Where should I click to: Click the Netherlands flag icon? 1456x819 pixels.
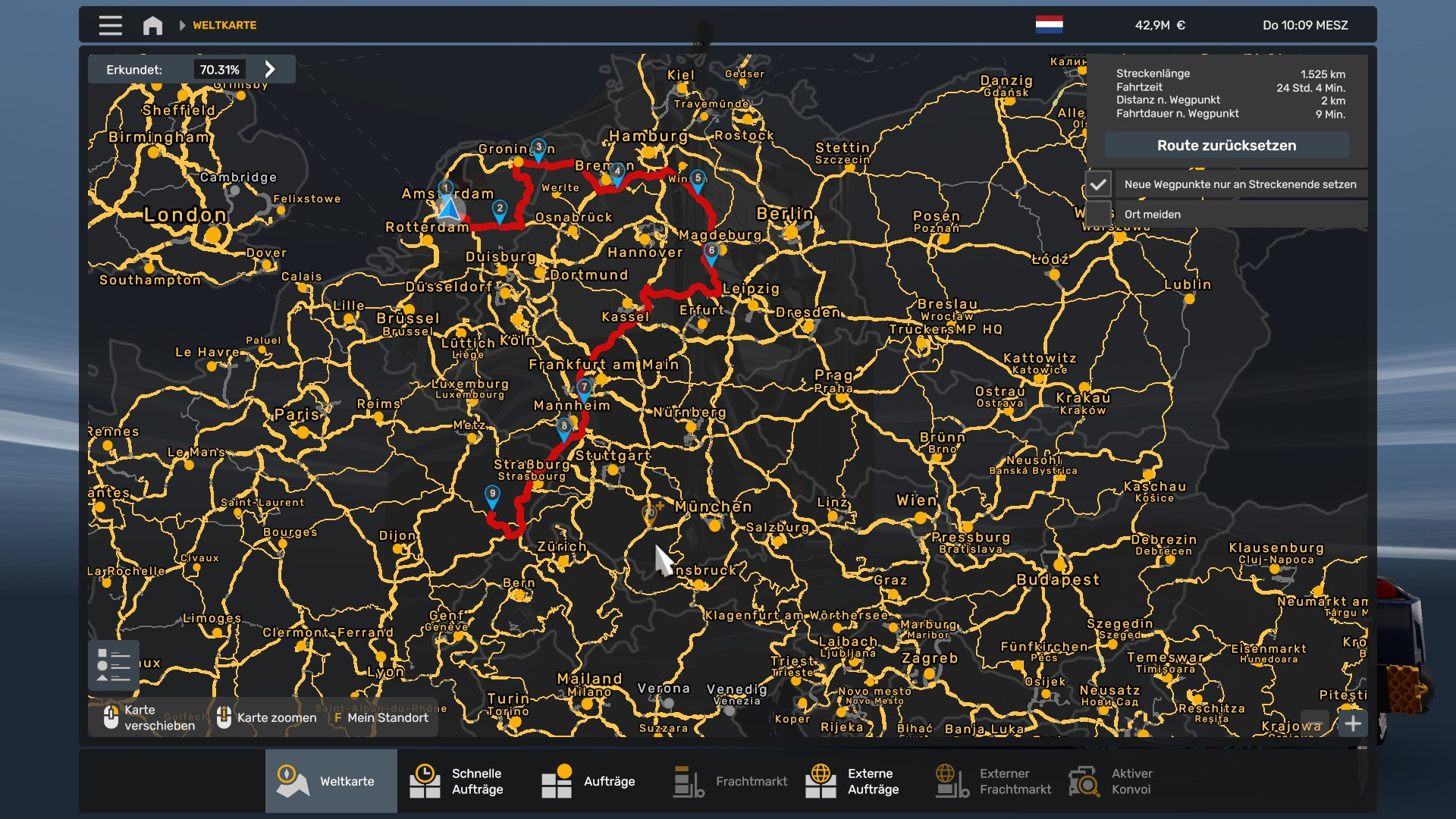point(1049,25)
